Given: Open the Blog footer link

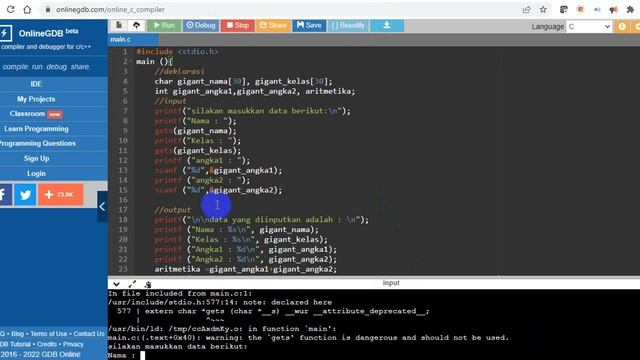Looking at the screenshot, I should (x=18, y=334).
